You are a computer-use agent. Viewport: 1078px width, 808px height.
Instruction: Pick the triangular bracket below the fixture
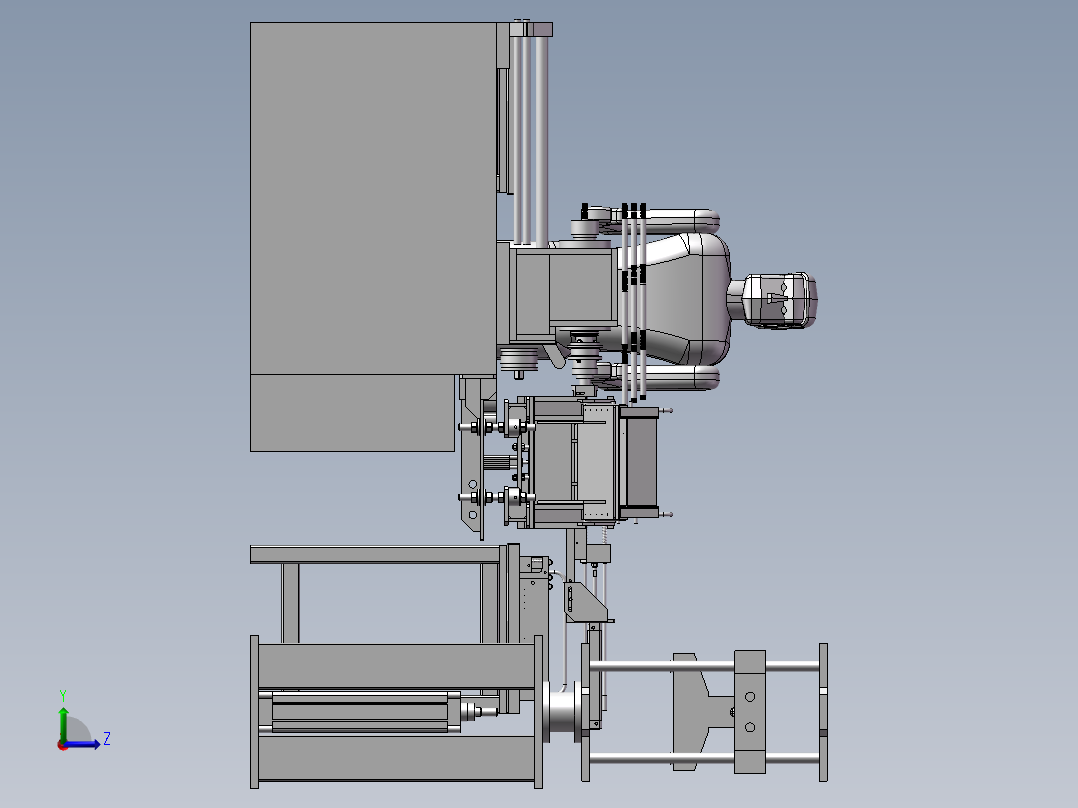(585, 602)
